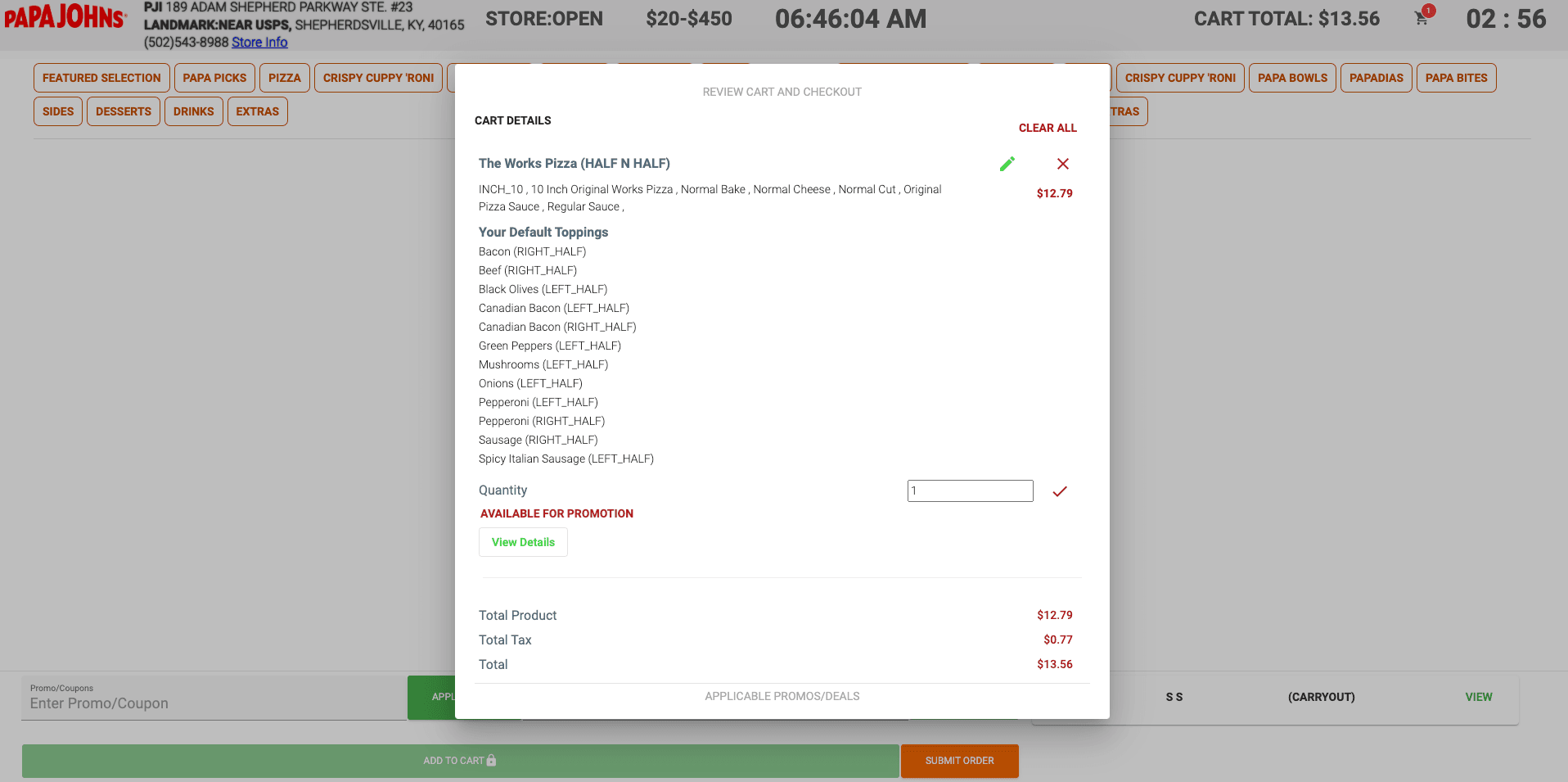The width and height of the screenshot is (1568, 782).
Task: Open the FEATURED SELECTION category
Action: pyautogui.click(x=101, y=78)
